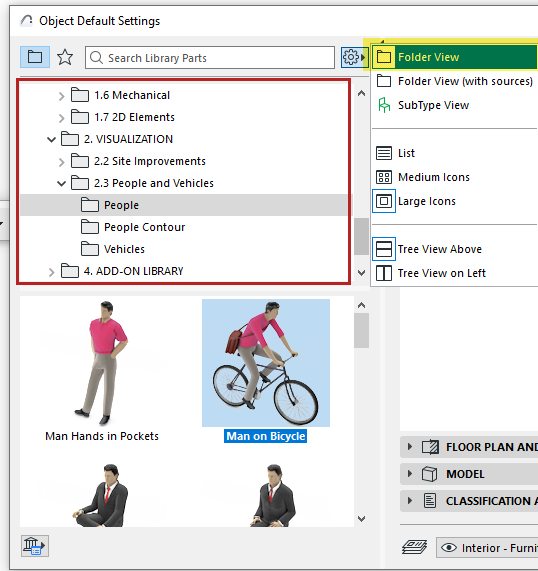Click the layer stack icon near Interior

tap(414, 547)
